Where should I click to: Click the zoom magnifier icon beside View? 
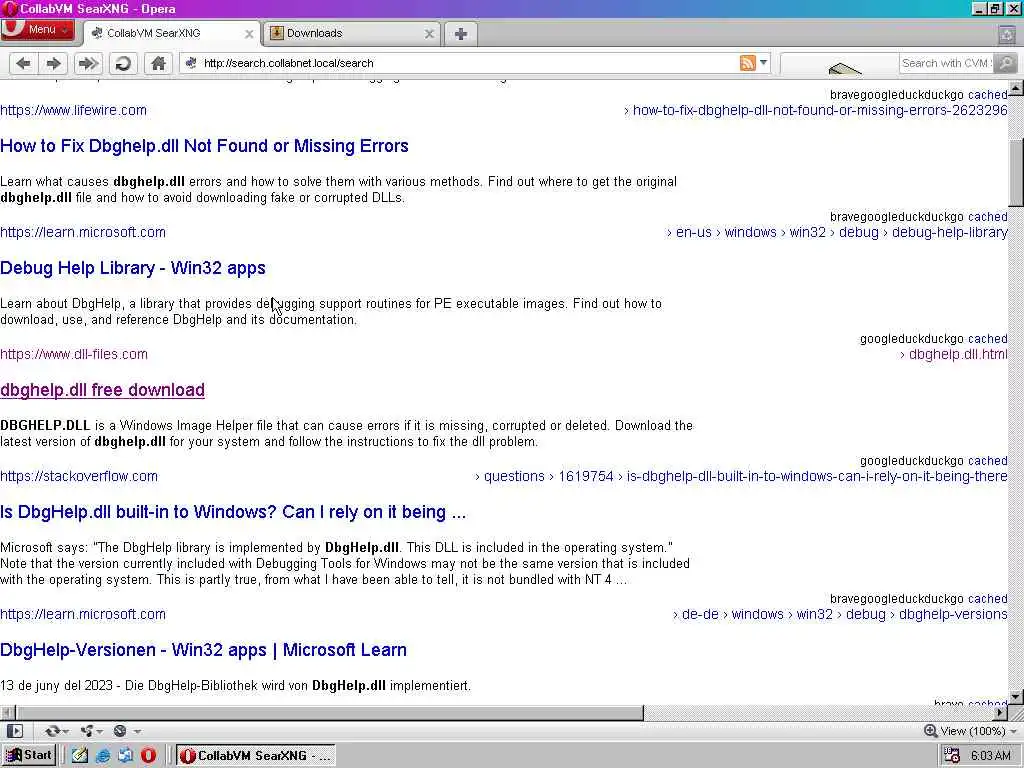tap(931, 731)
